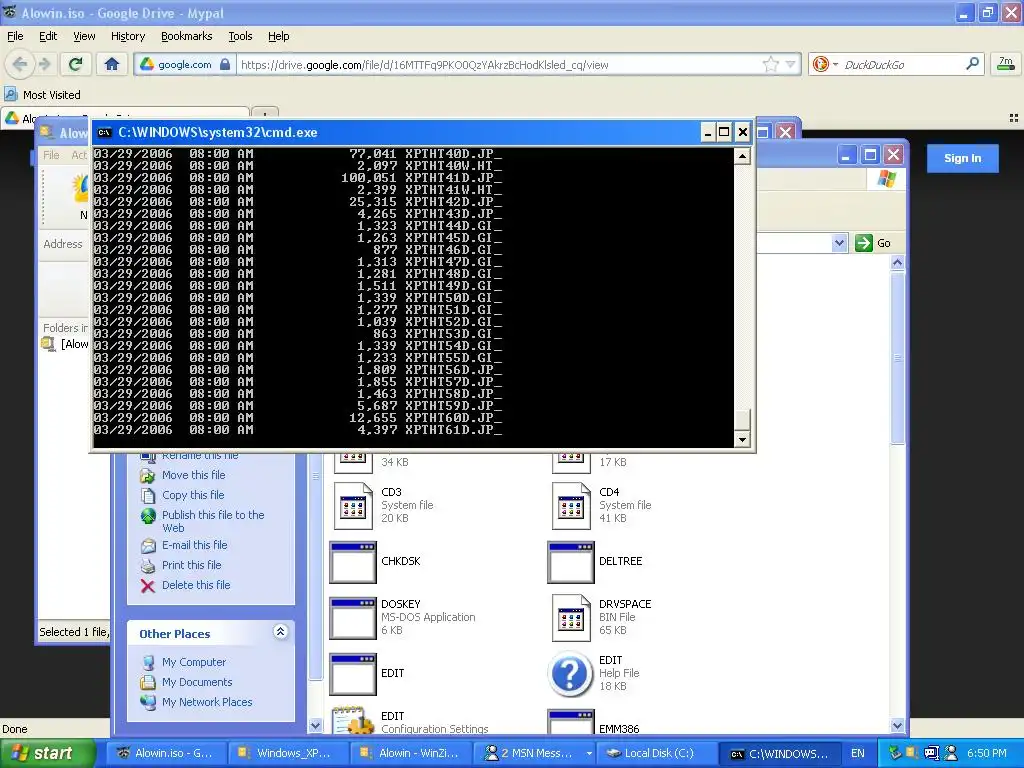Screen dimensions: 1024x768
Task: Open the URL history dropdown arrow
Action: (x=791, y=64)
